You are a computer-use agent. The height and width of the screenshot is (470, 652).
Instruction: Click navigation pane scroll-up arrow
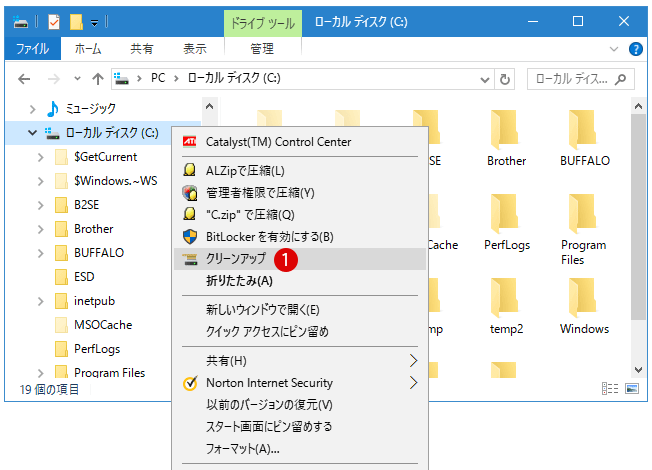click(x=209, y=106)
